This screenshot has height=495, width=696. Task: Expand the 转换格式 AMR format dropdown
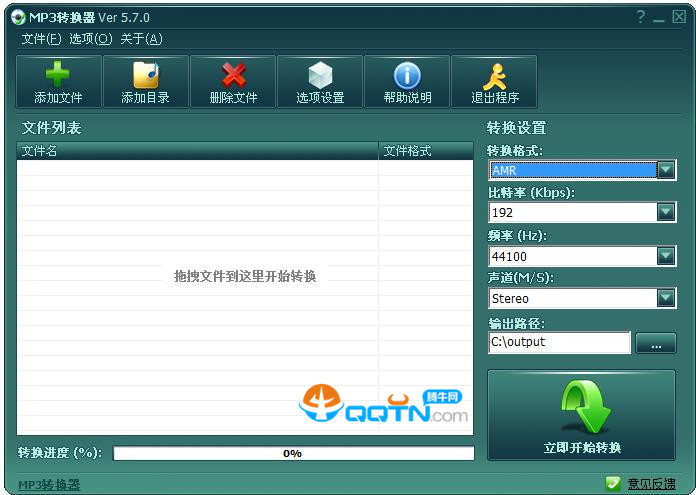coord(666,170)
